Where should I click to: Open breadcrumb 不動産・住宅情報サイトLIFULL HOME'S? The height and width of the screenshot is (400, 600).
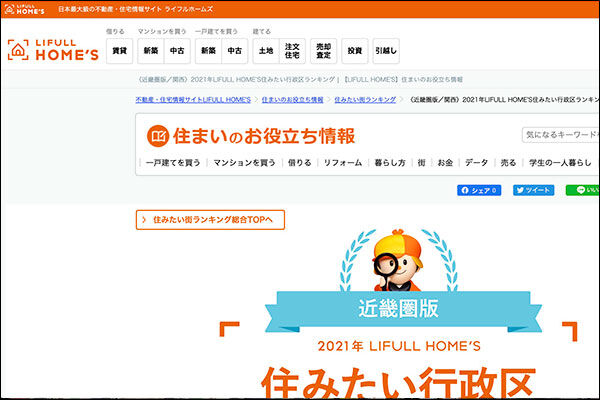point(193,100)
